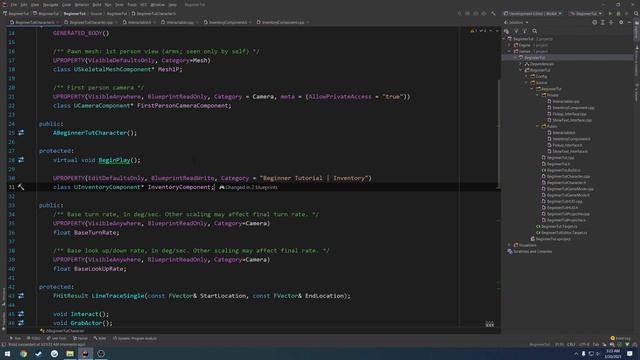This screenshot has height=360, width=640.
Task: Click the ABeginnerTutCharacter breadcrumb below the editor
Action: pos(62,331)
